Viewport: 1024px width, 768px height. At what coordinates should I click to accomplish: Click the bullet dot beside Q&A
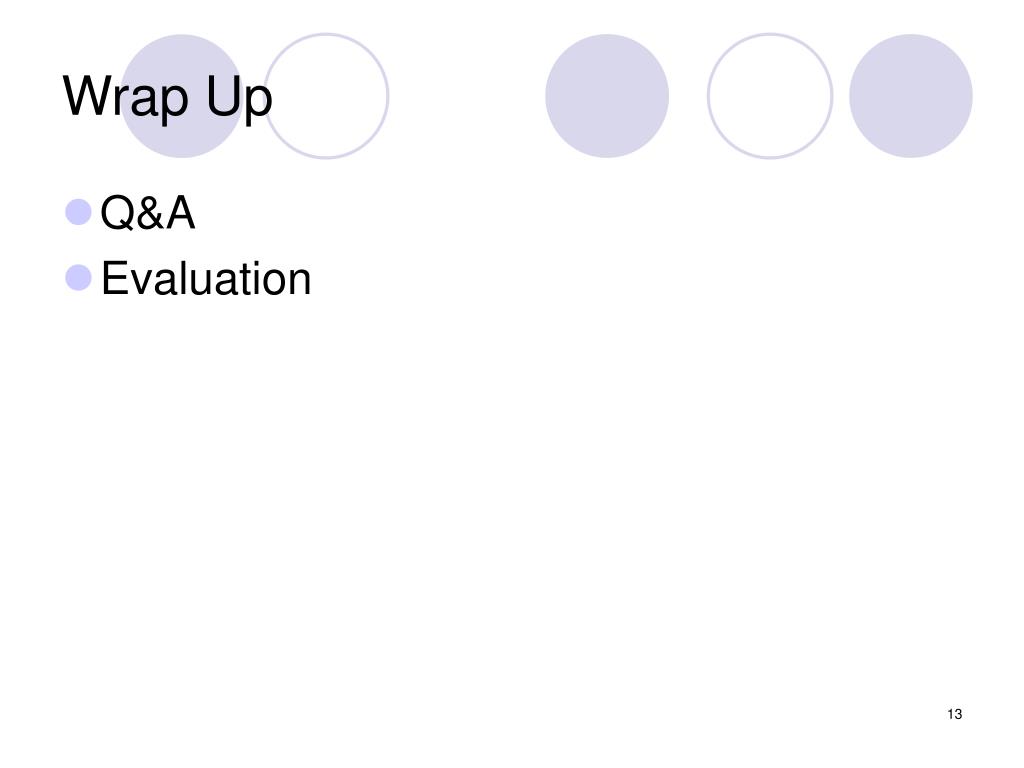coord(78,212)
